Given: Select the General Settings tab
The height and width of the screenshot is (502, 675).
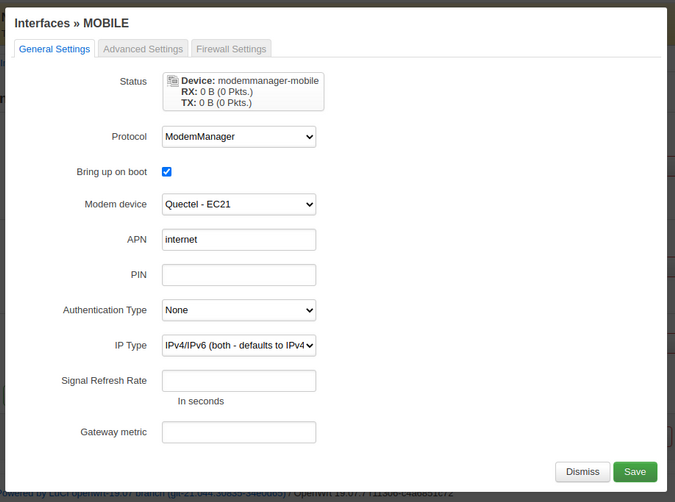Looking at the screenshot, I should tap(55, 49).
